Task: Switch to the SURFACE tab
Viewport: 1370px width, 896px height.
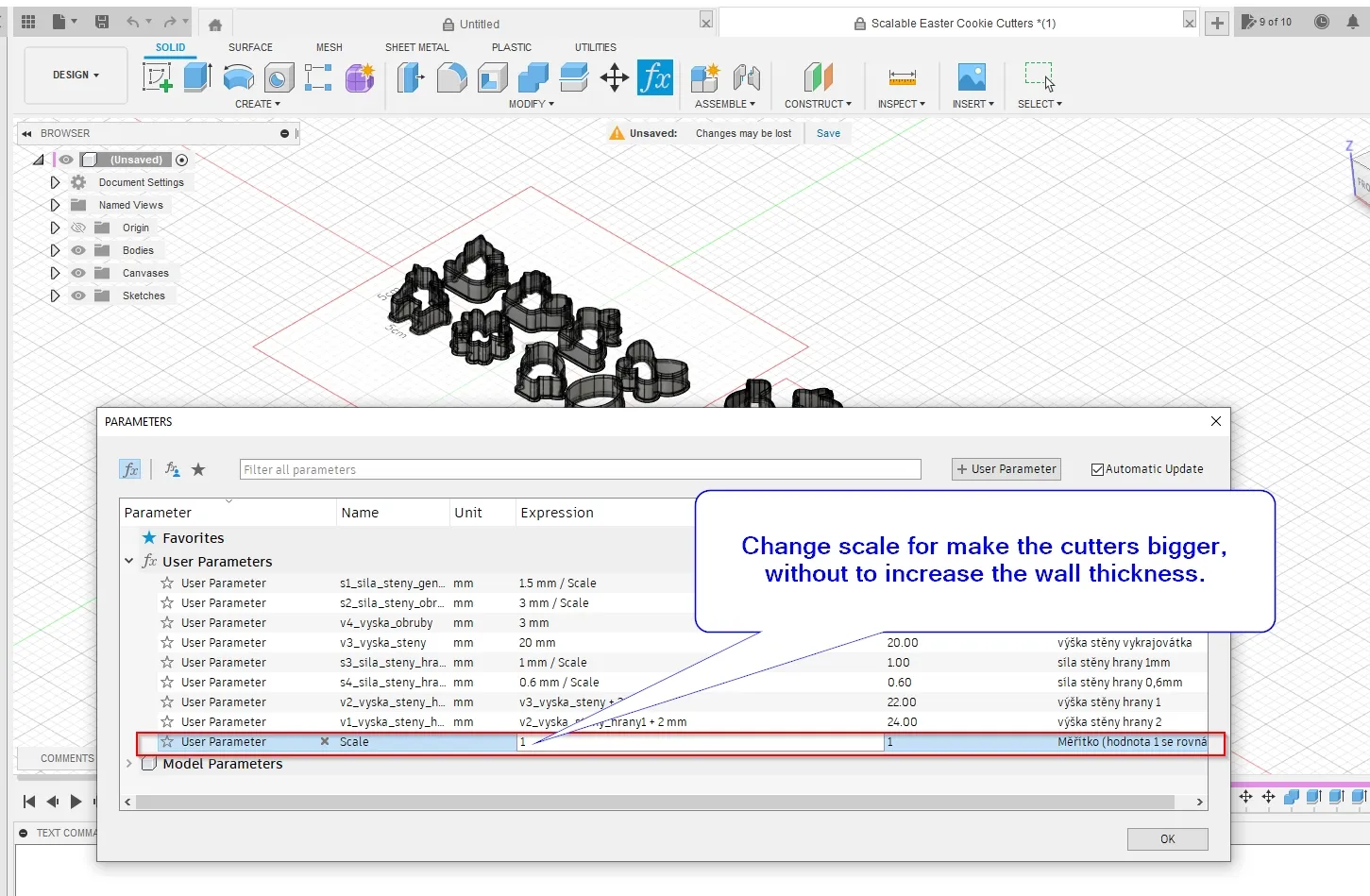Action: click(x=250, y=47)
